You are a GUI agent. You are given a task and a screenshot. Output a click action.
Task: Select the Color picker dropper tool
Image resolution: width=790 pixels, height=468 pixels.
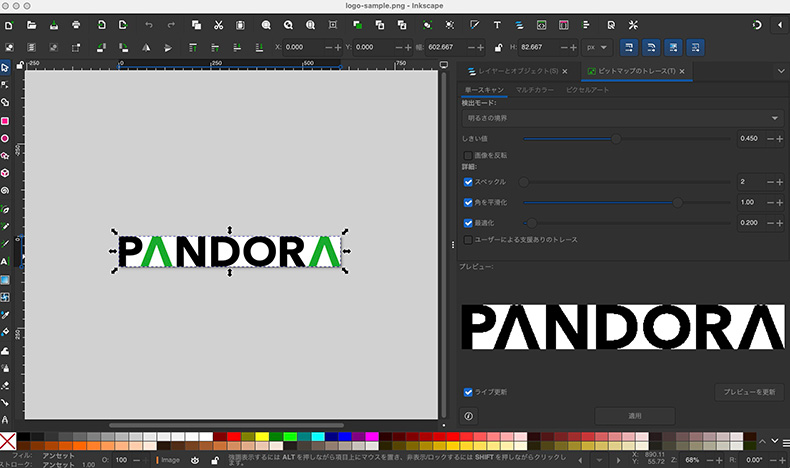click(5, 315)
